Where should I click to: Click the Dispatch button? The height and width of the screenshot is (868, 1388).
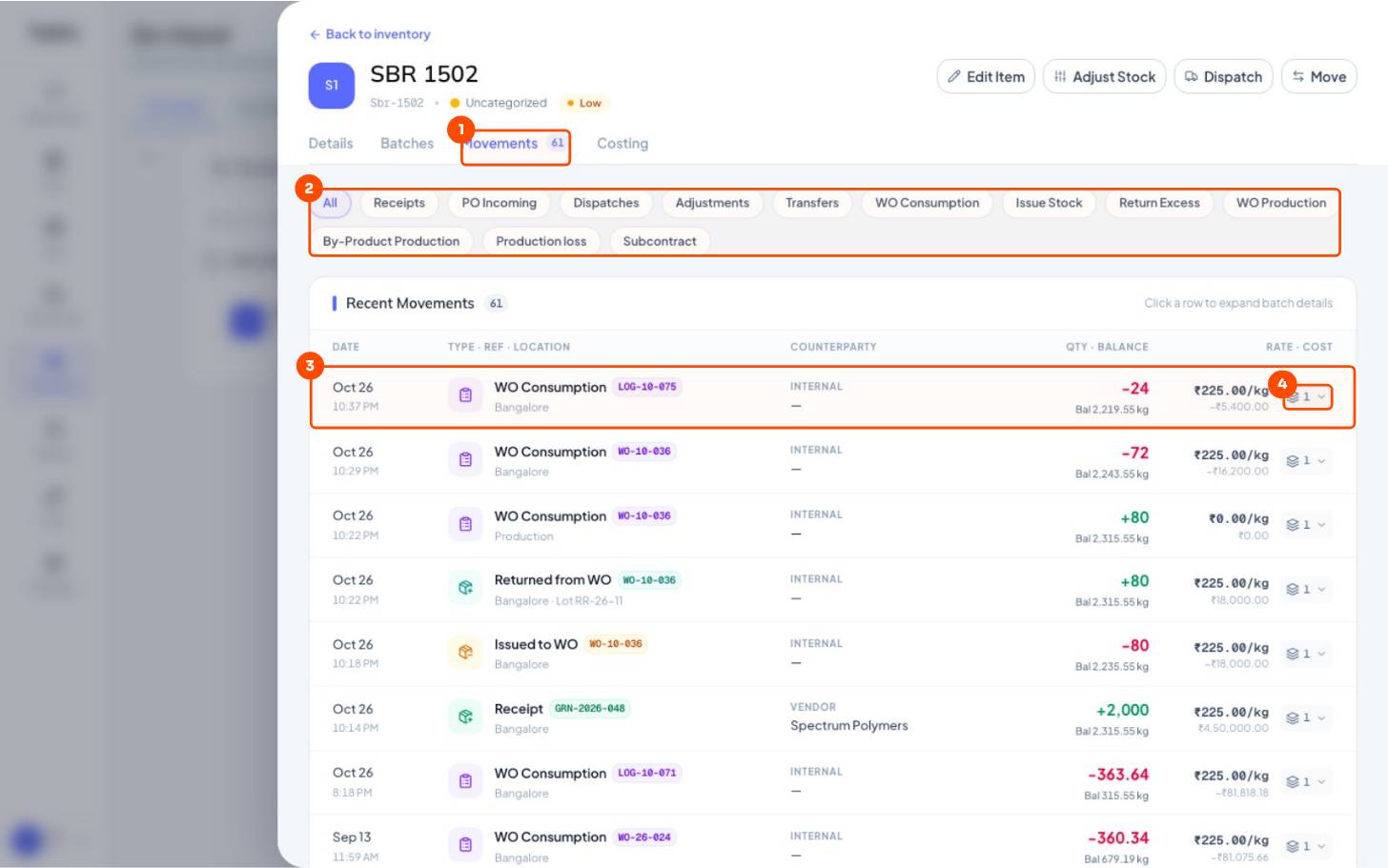pos(1223,76)
